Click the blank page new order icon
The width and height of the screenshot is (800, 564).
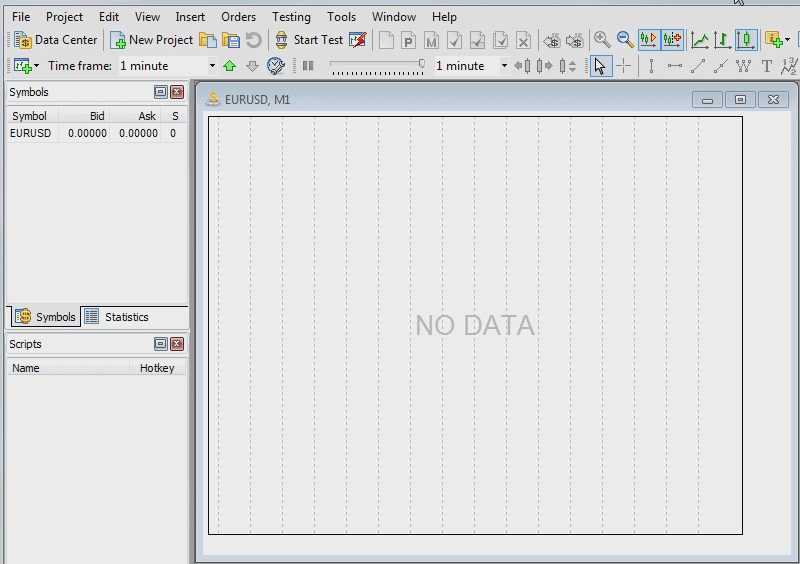point(386,40)
